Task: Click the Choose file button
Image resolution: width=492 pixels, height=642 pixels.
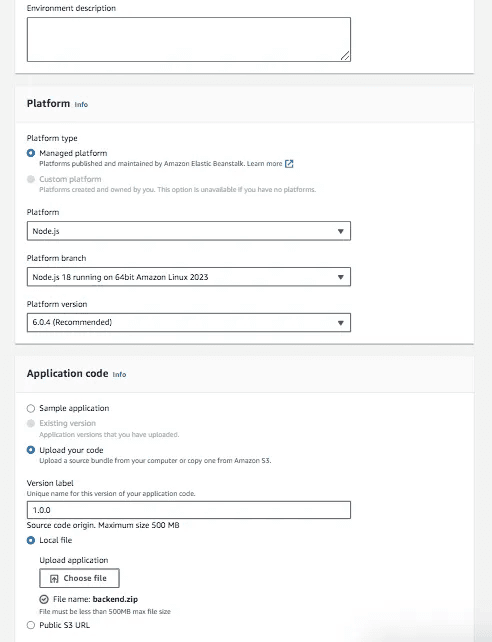Action: (x=79, y=578)
